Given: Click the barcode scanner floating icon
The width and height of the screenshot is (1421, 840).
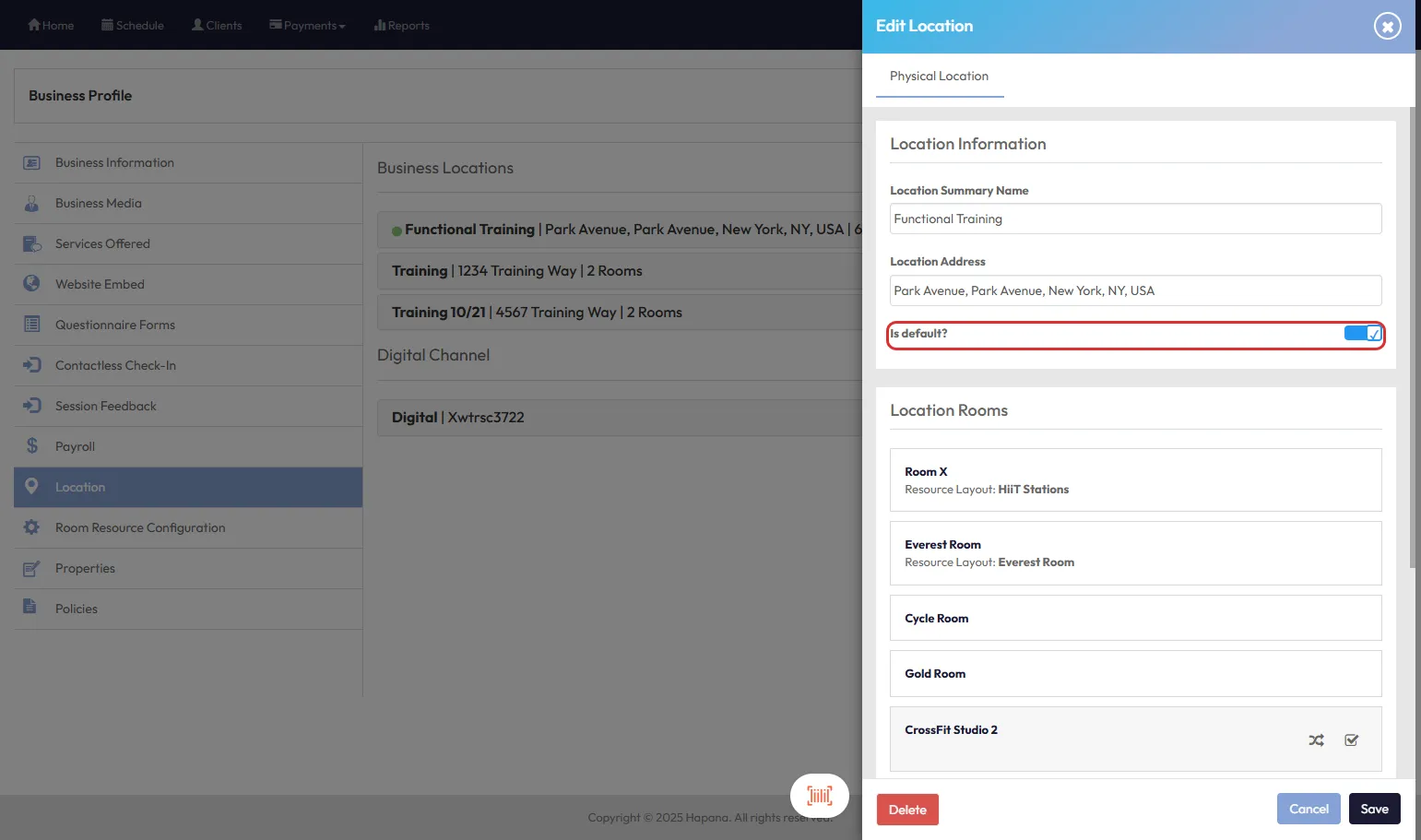Looking at the screenshot, I should point(819,796).
